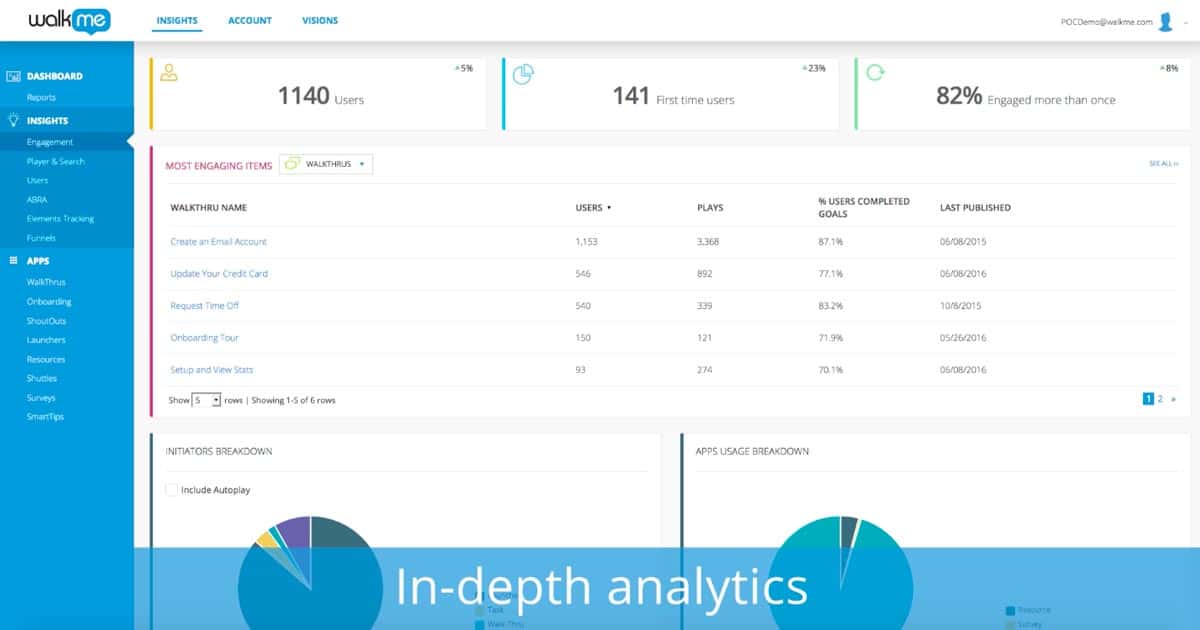Screen dimensions: 1200x630
Task: Open ABRA in the sidebar
Action: 37,199
